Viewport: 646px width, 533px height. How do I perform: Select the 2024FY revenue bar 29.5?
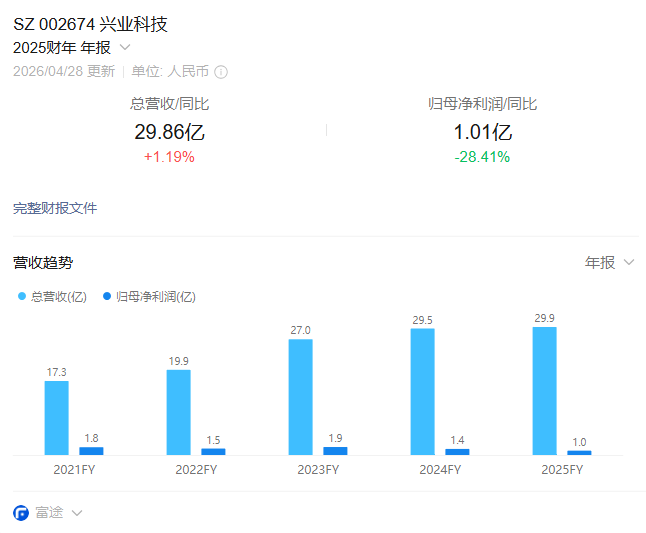422,392
